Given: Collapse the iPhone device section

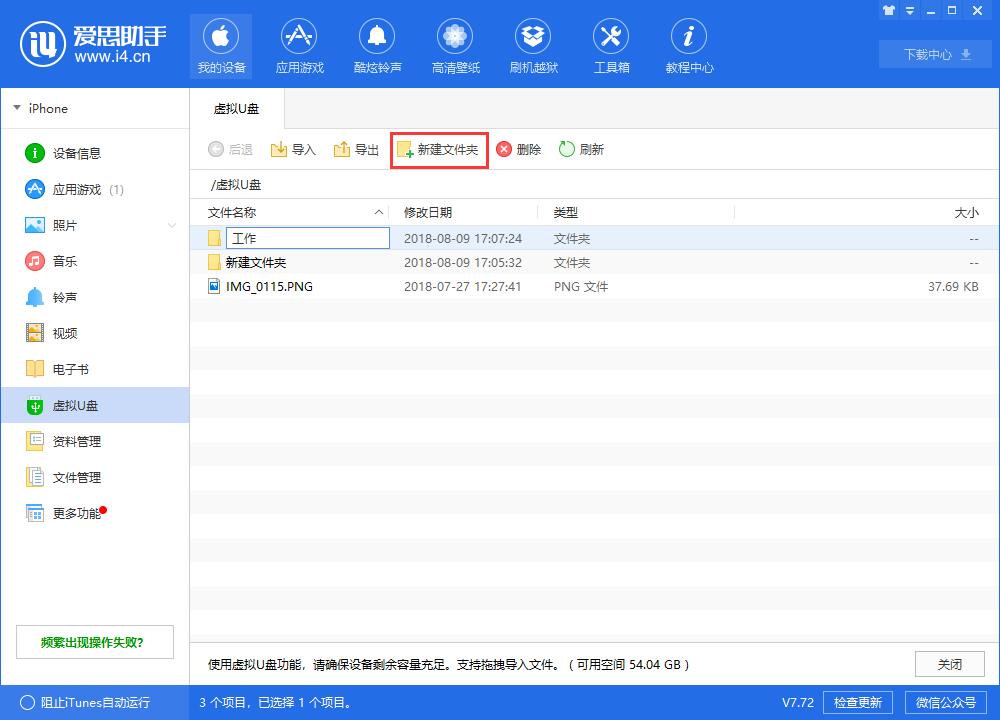Looking at the screenshot, I should 16,108.
